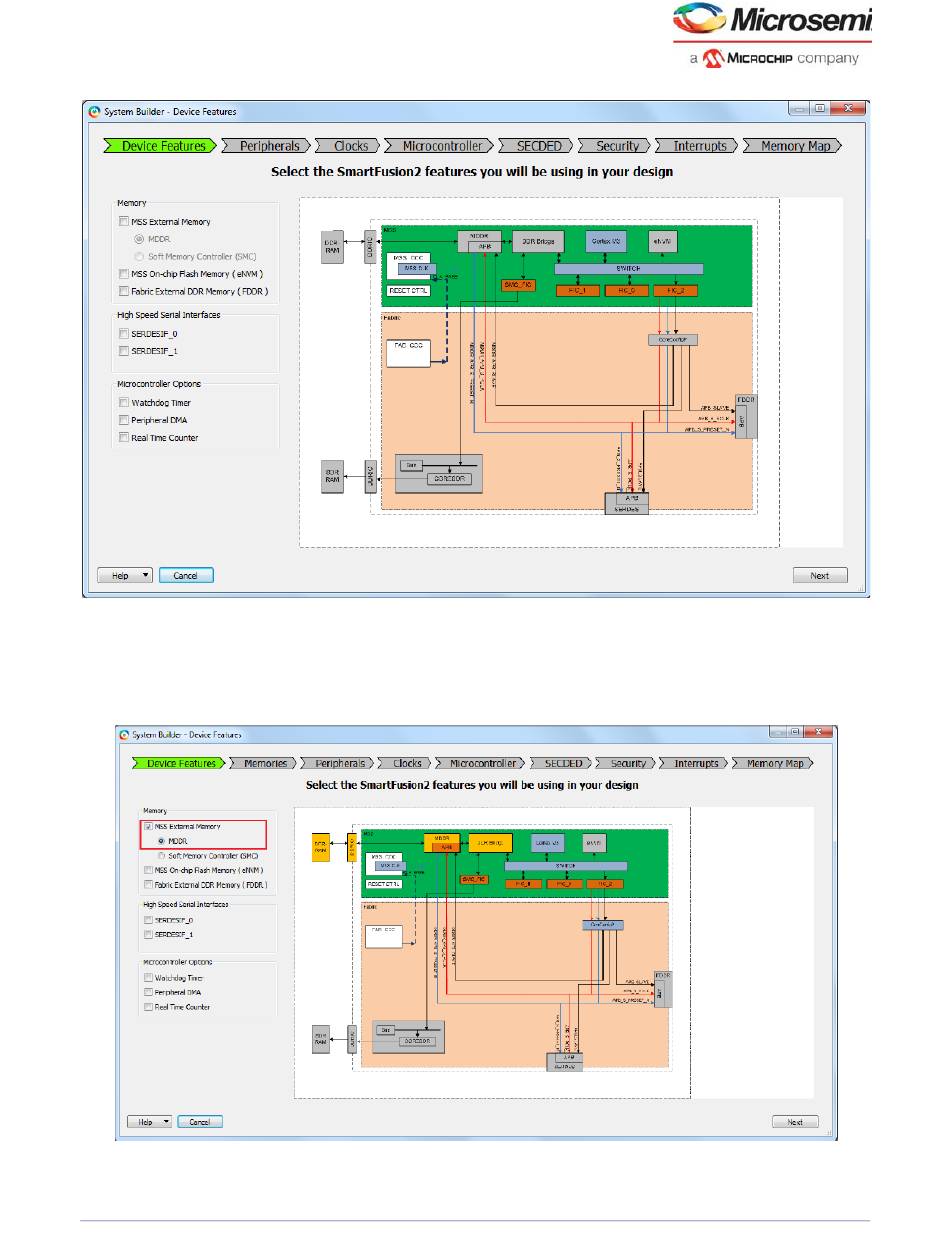Select Device Features tab next to Memories tab
Image resolution: width=950 pixels, height=1254 pixels.
pos(178,763)
